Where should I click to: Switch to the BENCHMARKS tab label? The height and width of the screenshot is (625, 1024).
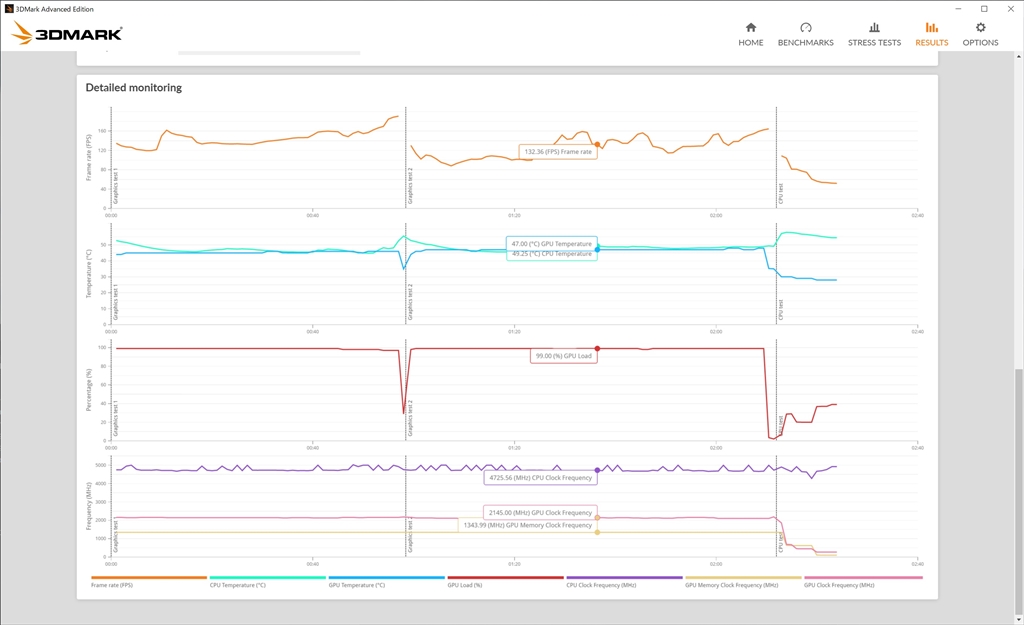(805, 42)
